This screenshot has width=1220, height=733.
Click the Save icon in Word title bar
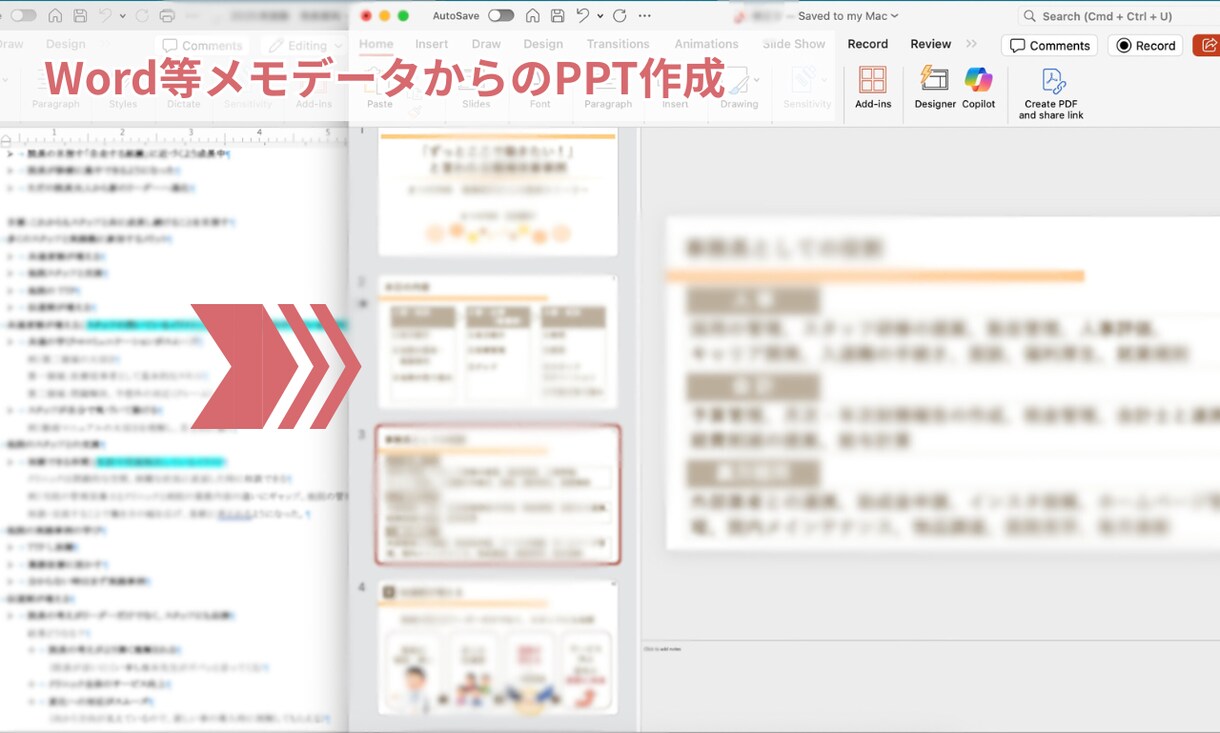[x=80, y=16]
